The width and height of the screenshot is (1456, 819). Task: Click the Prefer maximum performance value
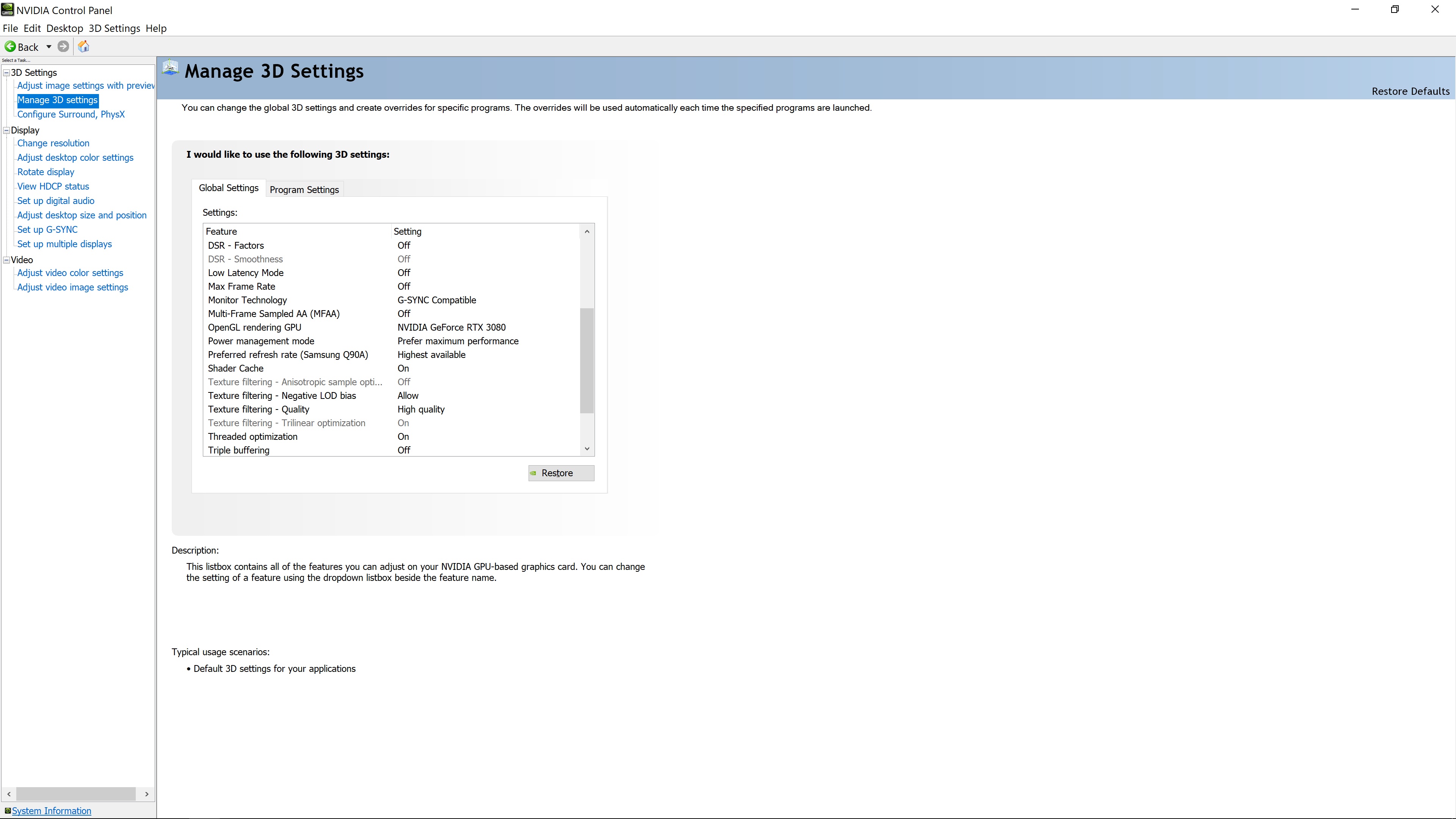[x=458, y=341]
